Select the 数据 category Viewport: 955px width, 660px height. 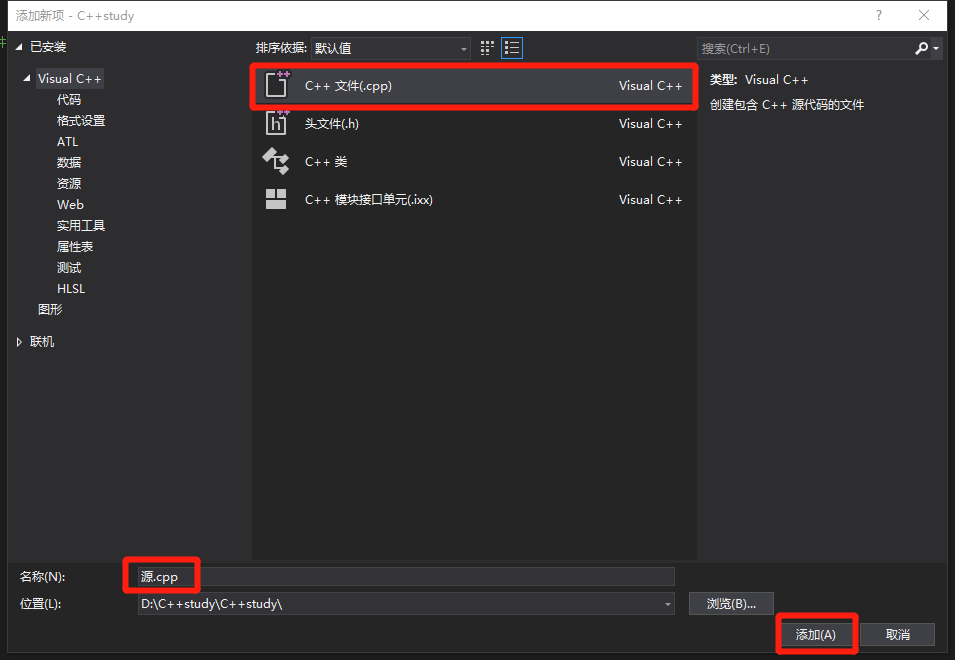(69, 163)
